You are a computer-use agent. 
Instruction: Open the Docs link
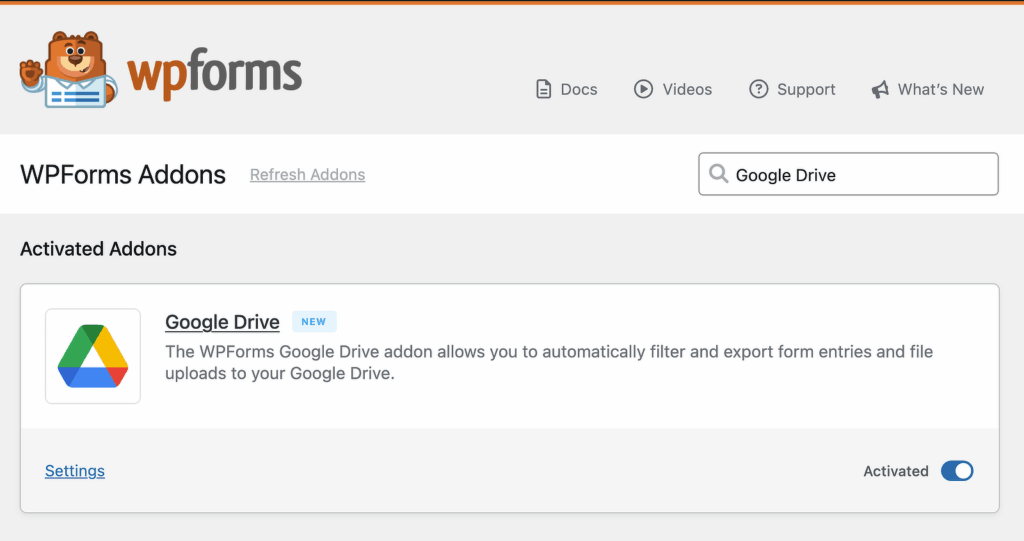pyautogui.click(x=579, y=90)
